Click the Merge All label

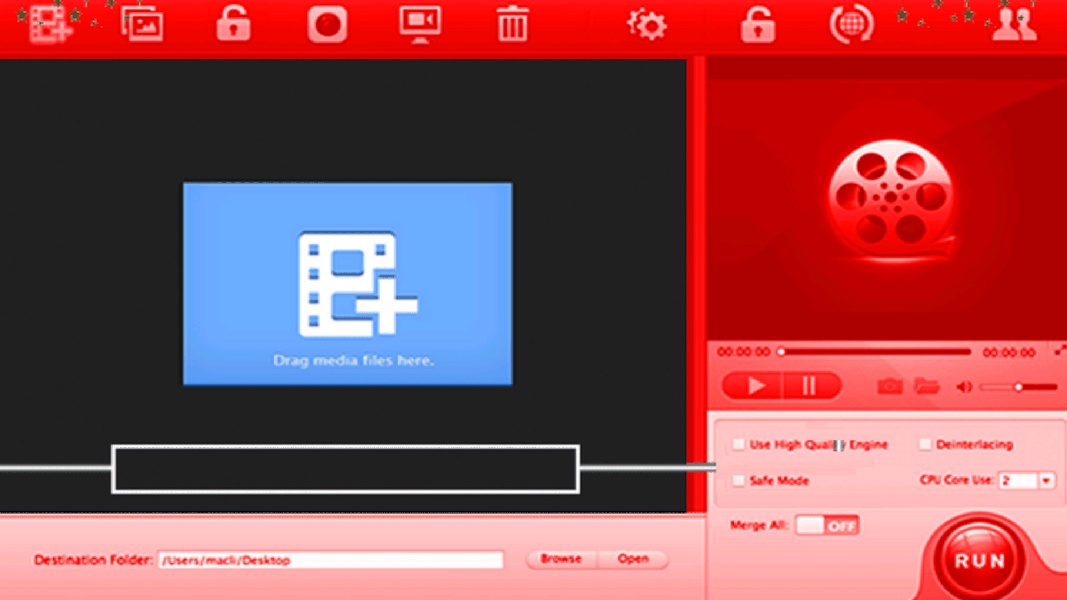759,525
